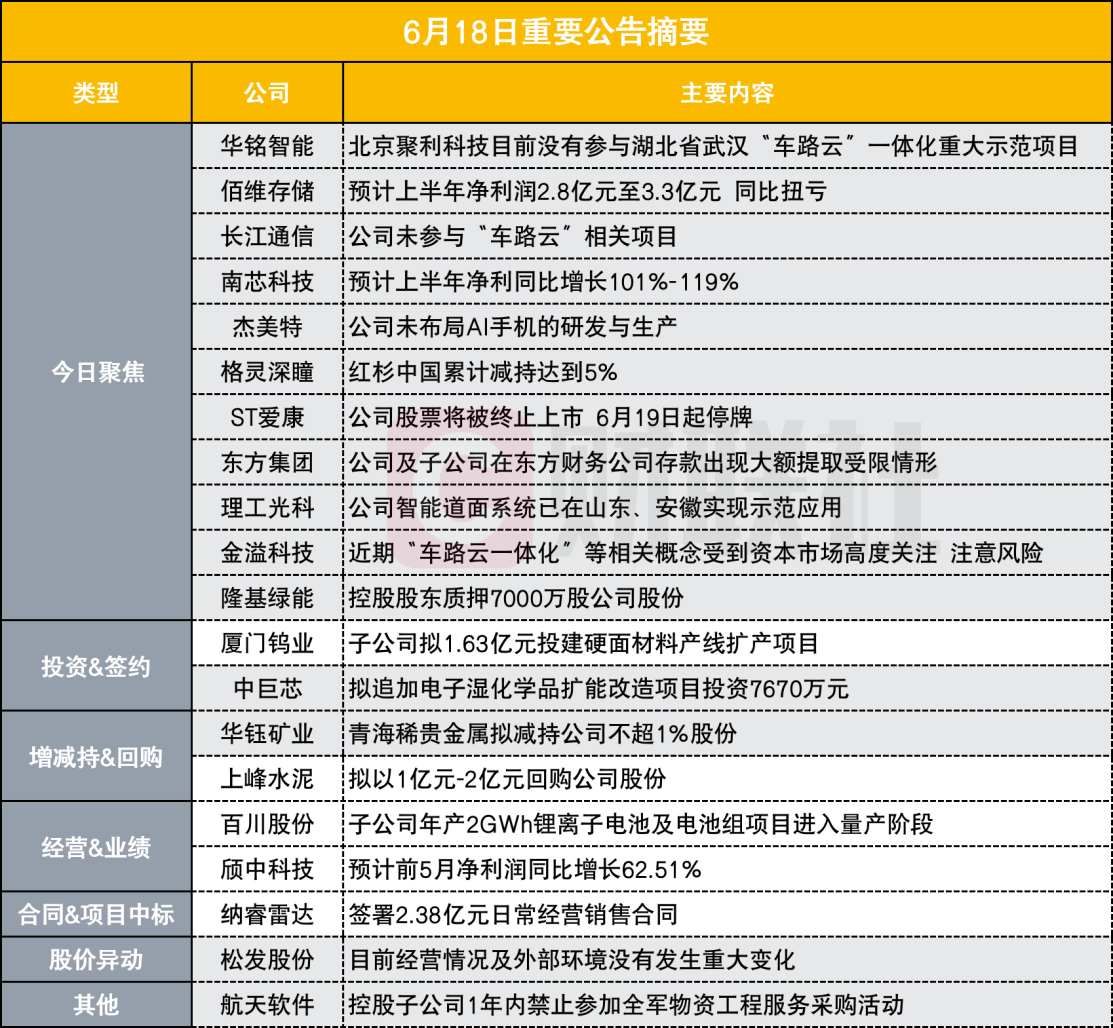Select company cell 金溢科技
The width and height of the screenshot is (1113, 1028).
tap(268, 553)
